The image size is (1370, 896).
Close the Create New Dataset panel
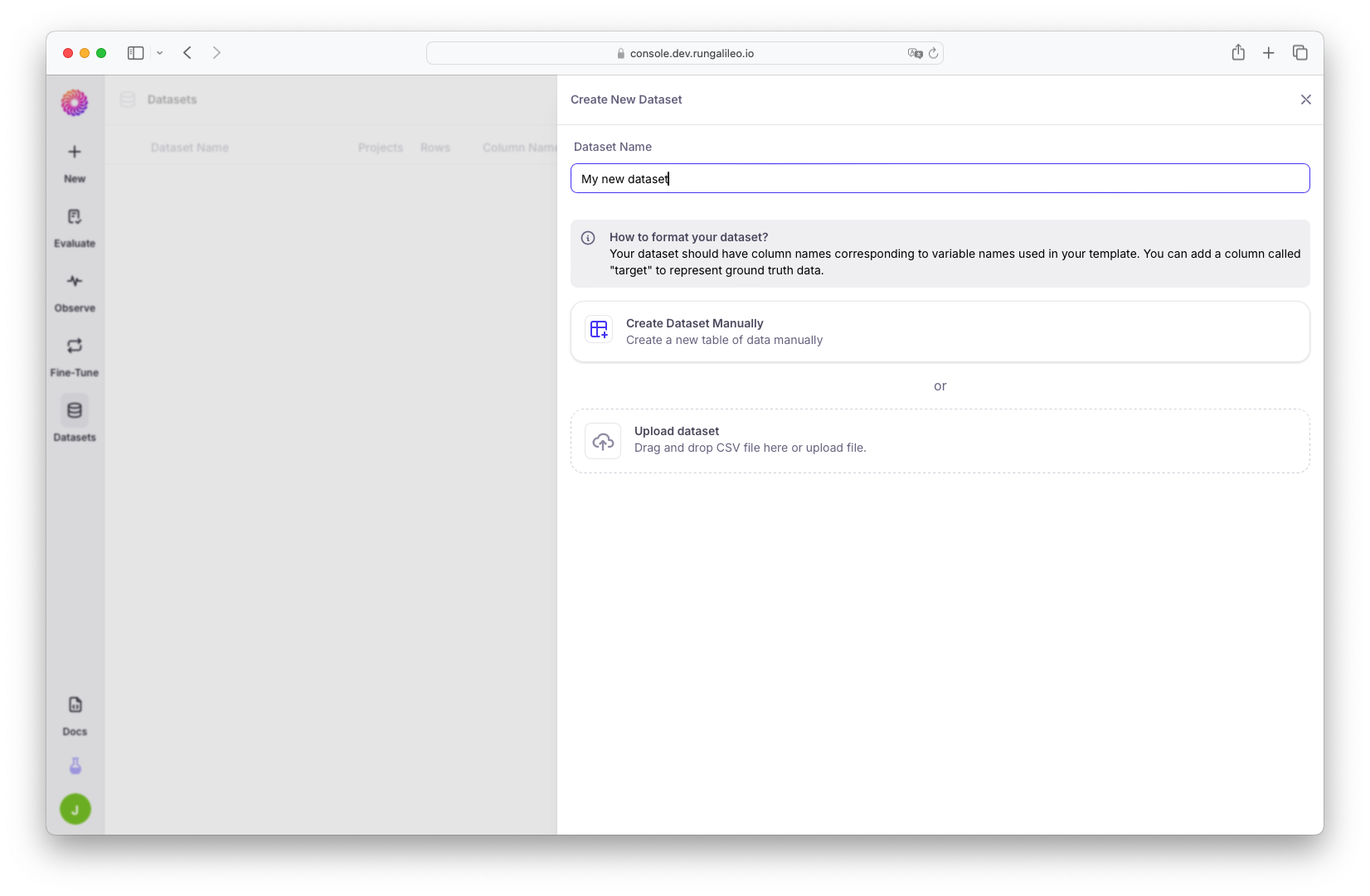coord(1306,99)
